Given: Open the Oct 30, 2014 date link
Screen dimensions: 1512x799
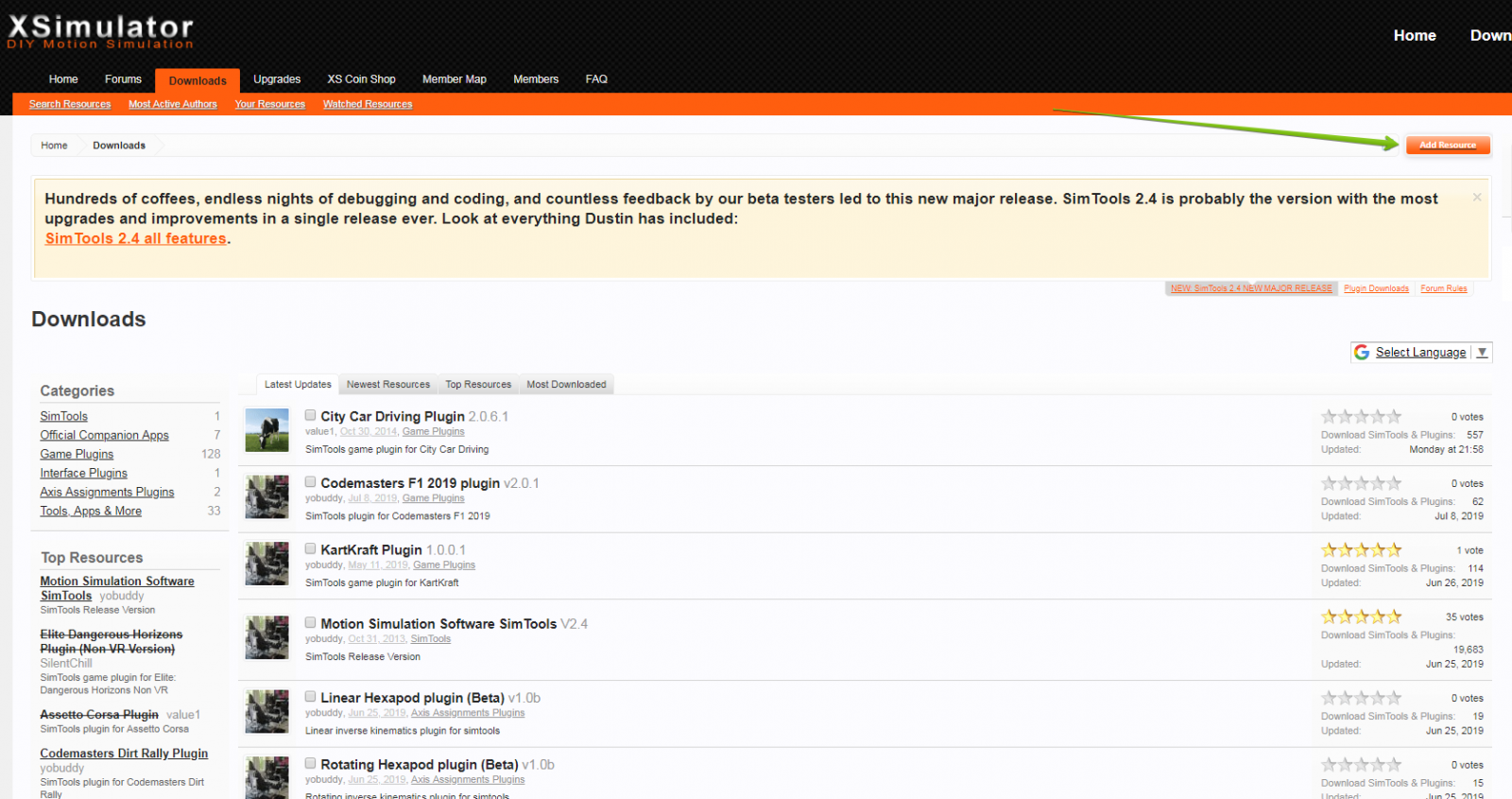Looking at the screenshot, I should (369, 431).
